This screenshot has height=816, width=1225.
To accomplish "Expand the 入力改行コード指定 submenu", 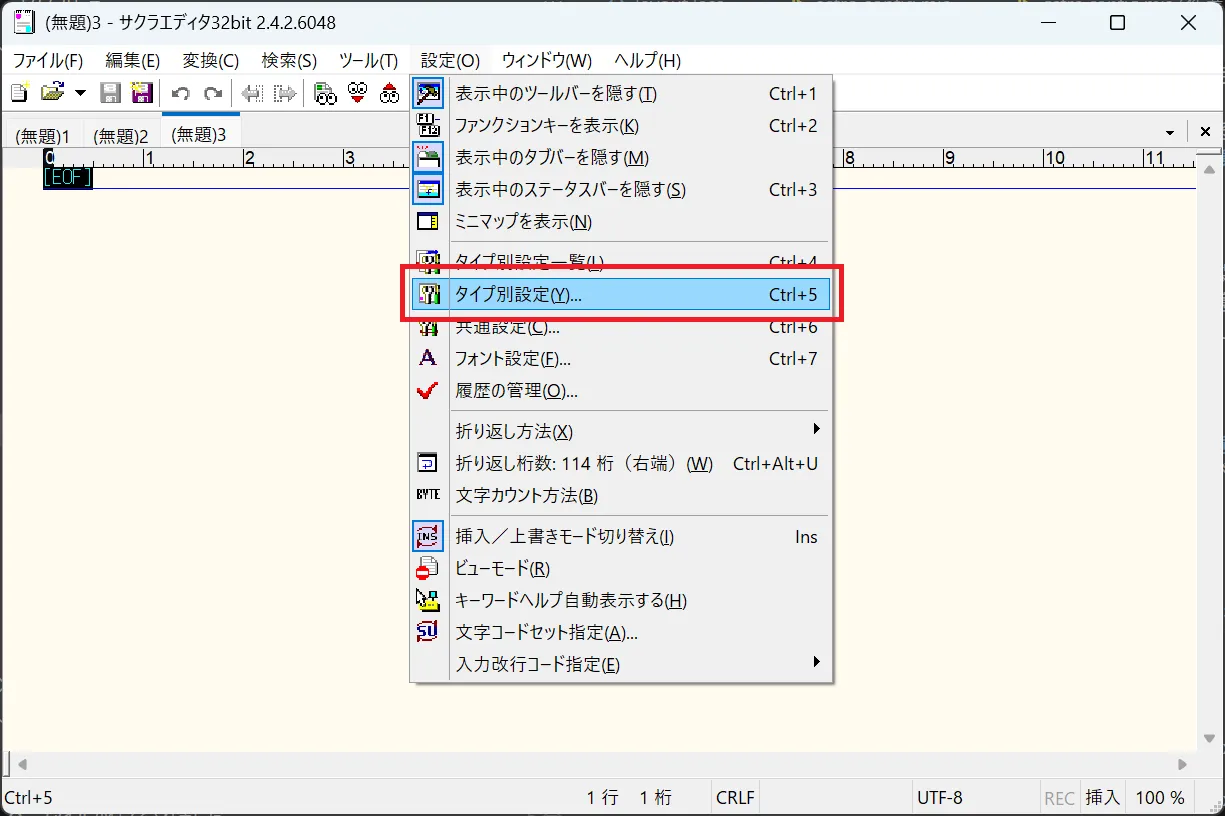I will point(621,665).
